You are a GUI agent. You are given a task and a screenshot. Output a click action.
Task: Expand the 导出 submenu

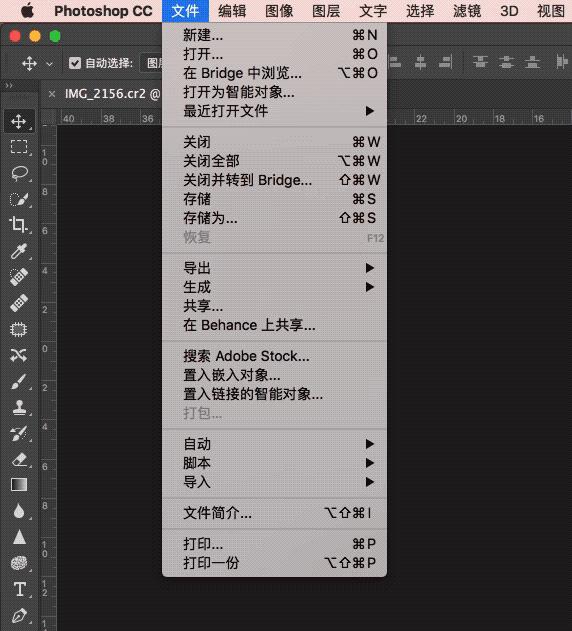(x=275, y=268)
